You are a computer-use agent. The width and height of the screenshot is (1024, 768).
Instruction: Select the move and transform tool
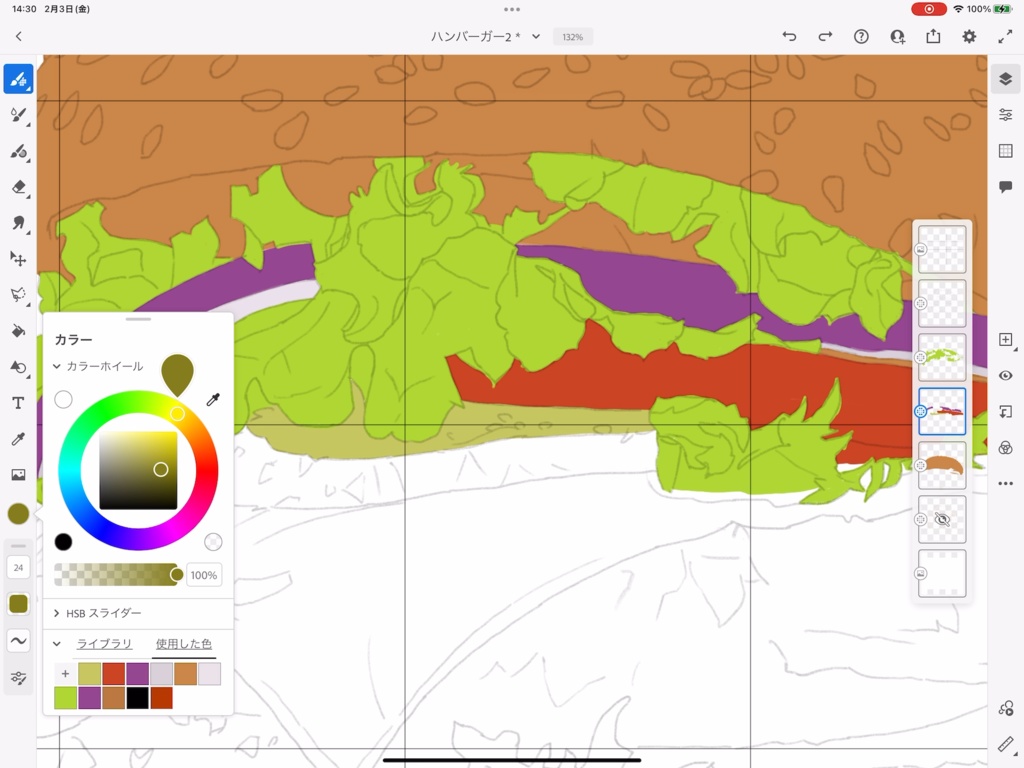(18, 259)
